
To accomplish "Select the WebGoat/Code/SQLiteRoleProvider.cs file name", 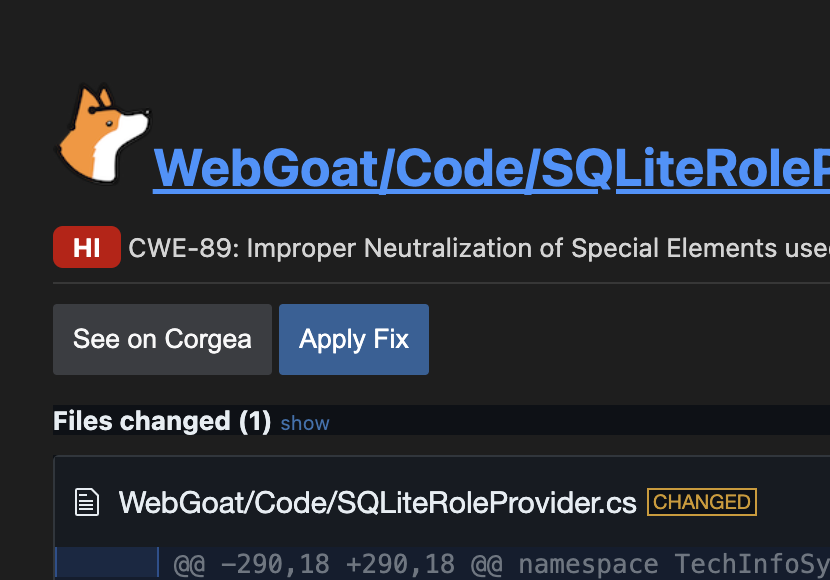I will pyautogui.click(x=377, y=502).
